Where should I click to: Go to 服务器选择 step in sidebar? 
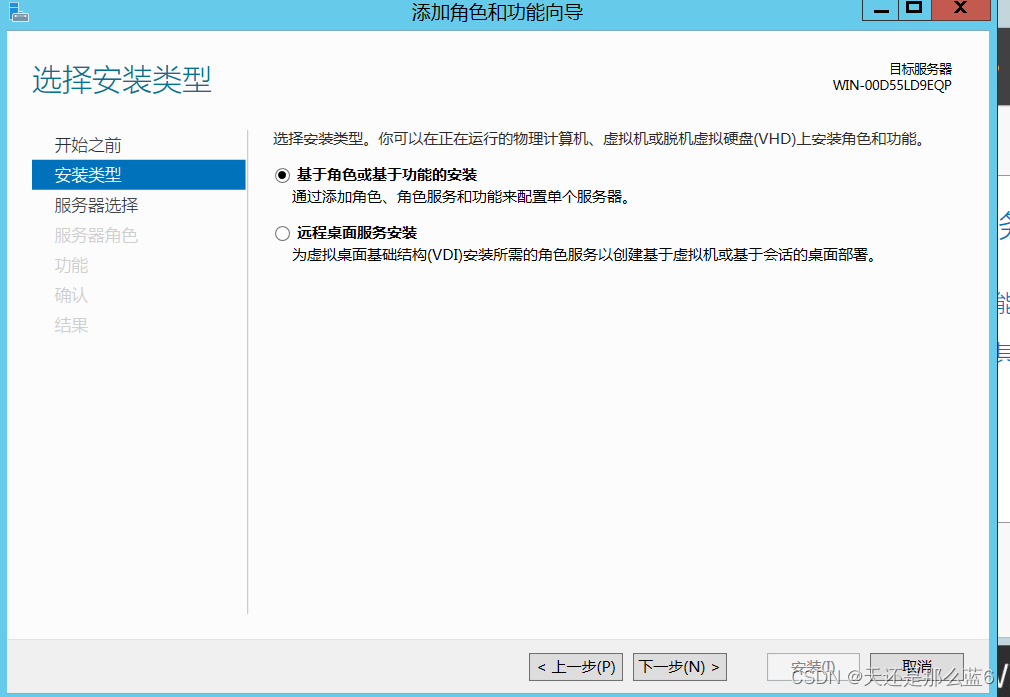[97, 205]
